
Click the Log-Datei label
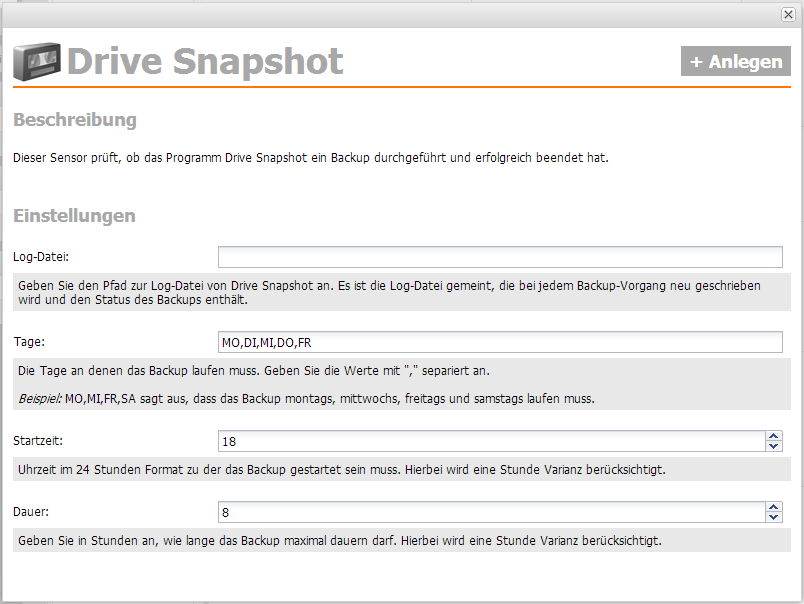[41, 258]
